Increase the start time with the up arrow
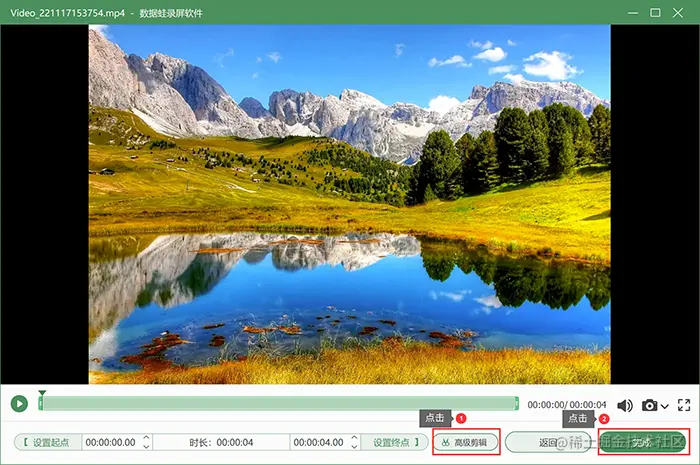 [x=146, y=438]
